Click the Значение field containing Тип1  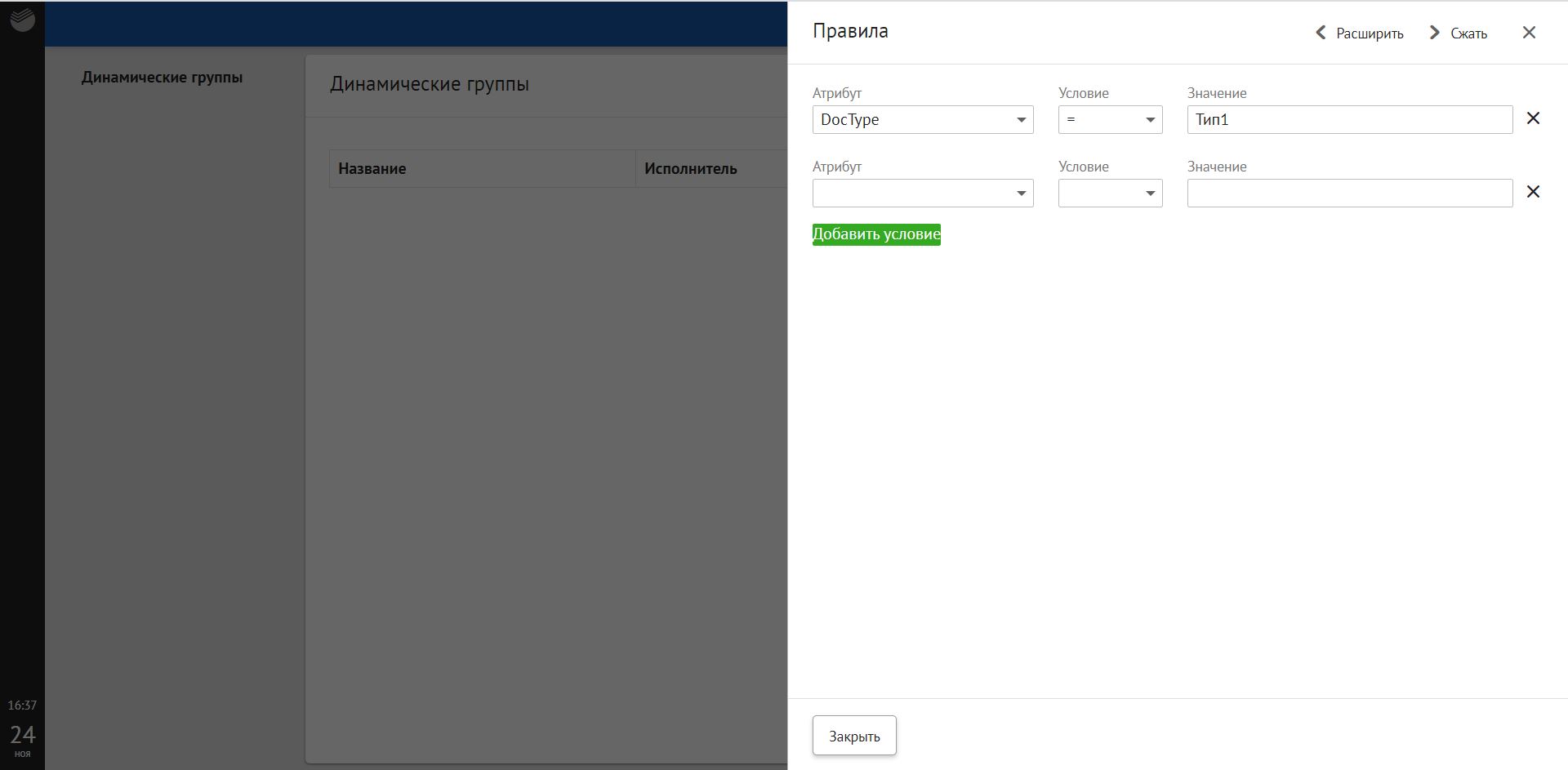click(x=1349, y=120)
